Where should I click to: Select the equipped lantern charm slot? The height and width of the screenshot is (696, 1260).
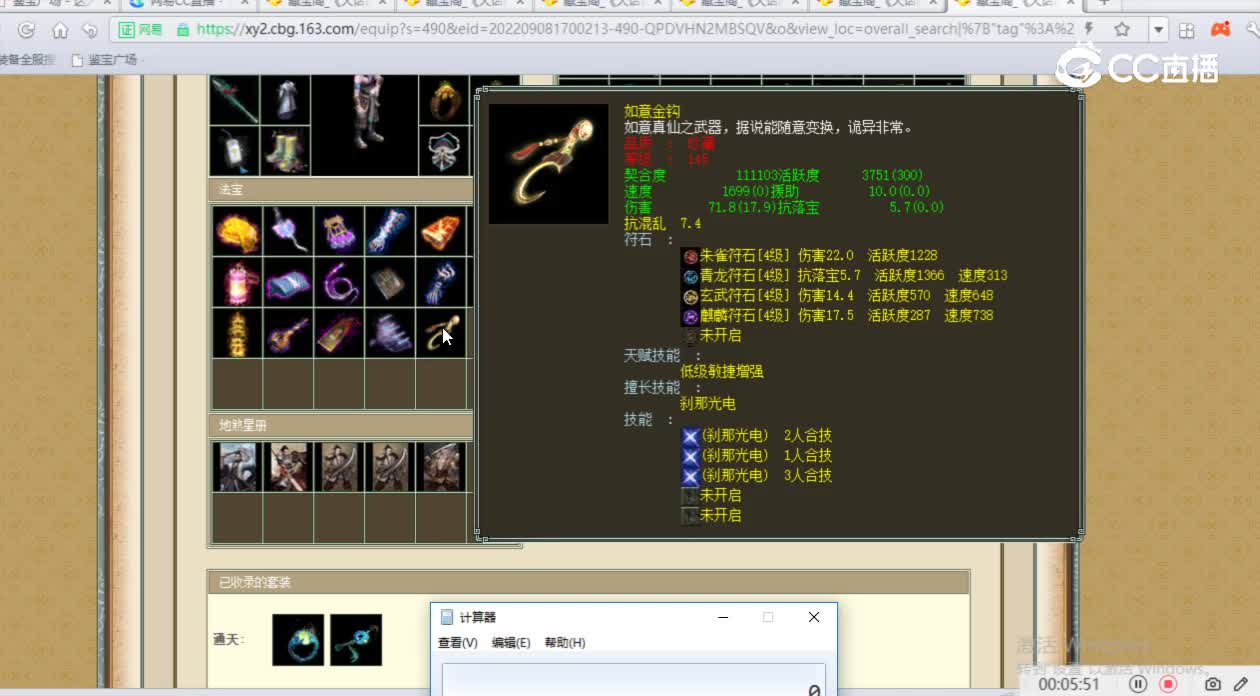click(234, 150)
